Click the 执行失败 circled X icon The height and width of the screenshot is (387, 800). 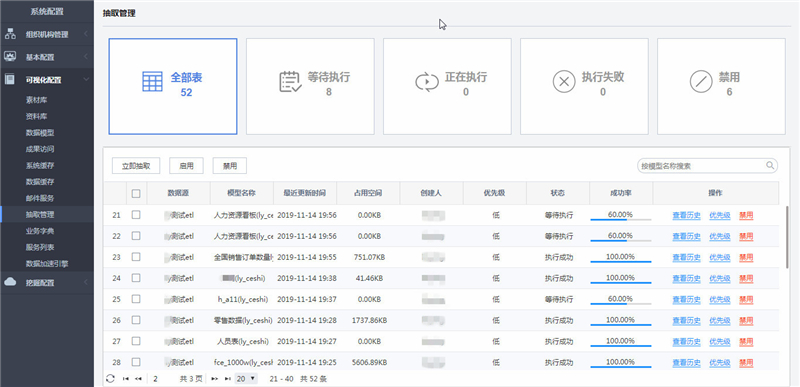(x=564, y=82)
